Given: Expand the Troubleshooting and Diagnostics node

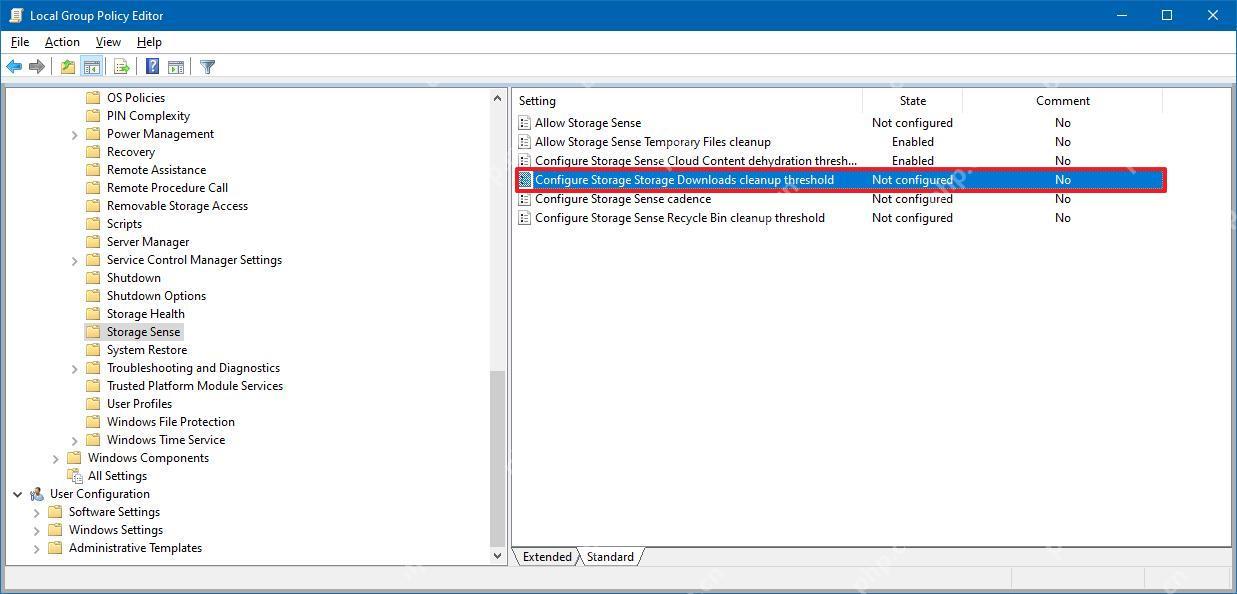Looking at the screenshot, I should click(x=75, y=368).
